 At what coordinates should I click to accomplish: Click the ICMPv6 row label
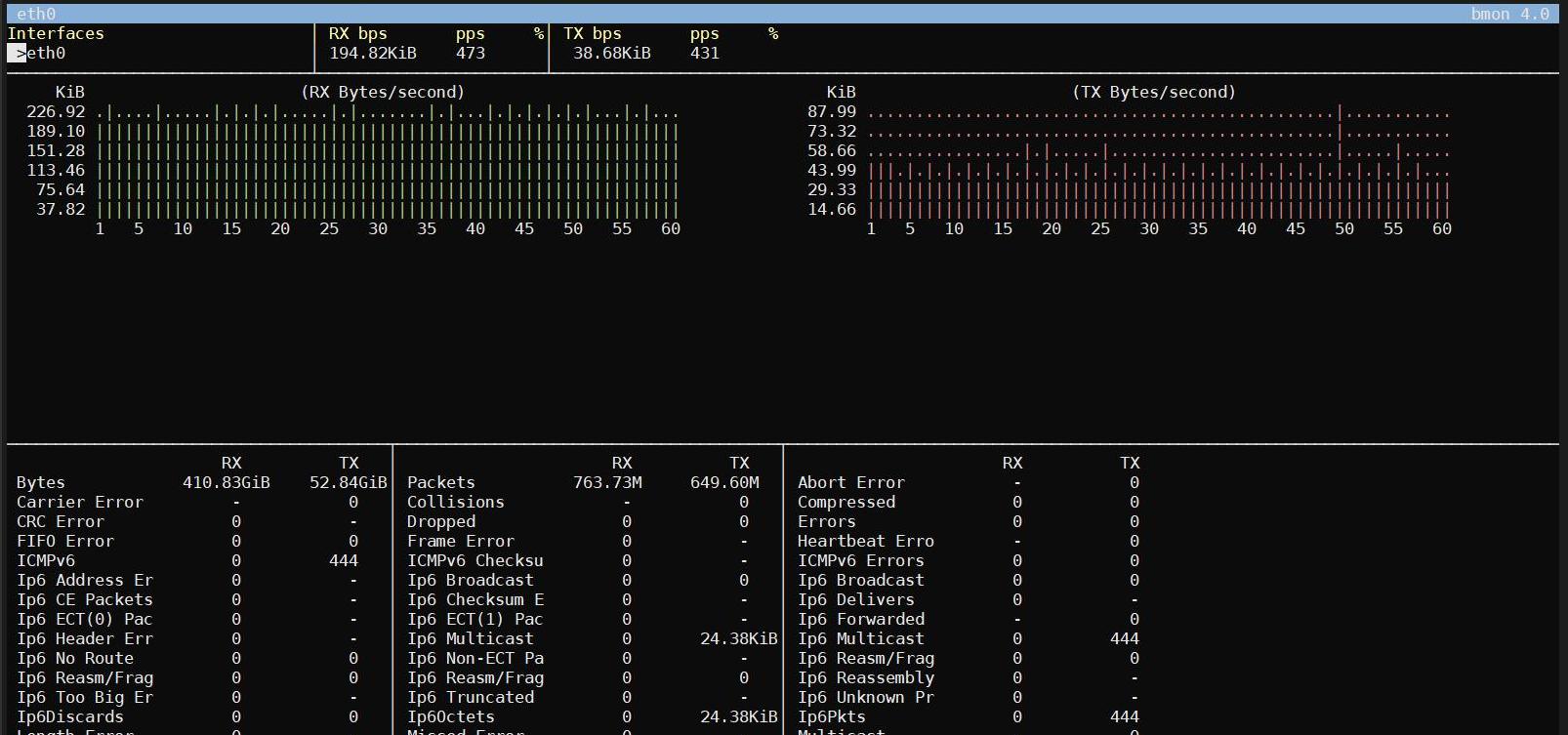46,560
